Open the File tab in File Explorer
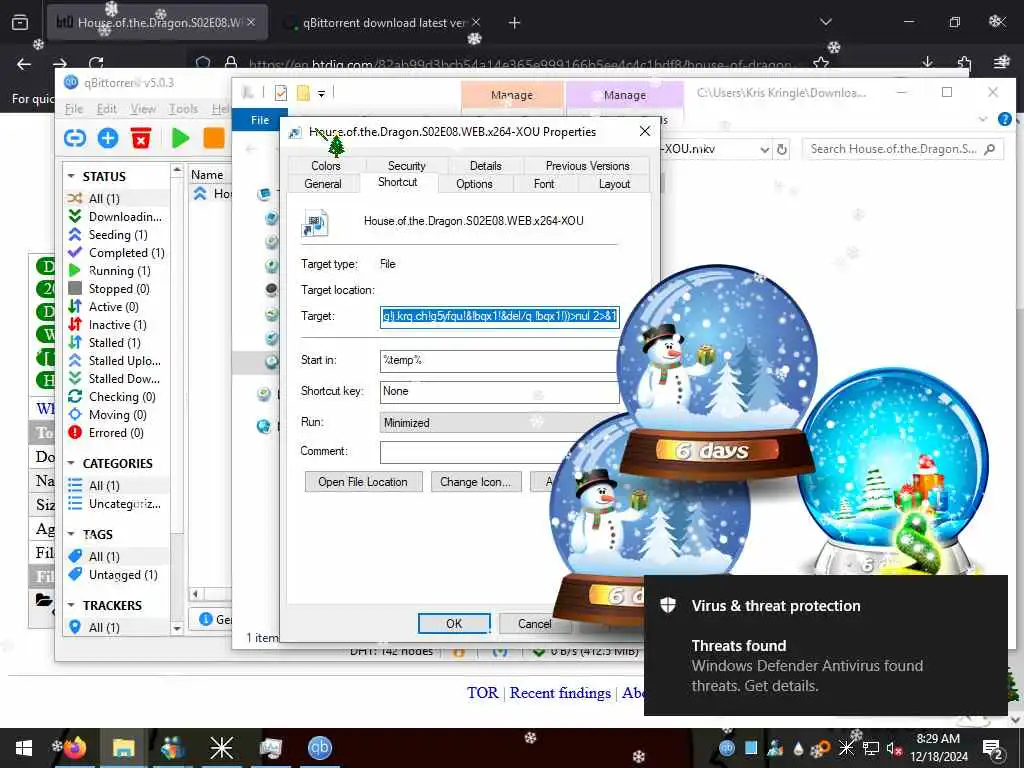The width and height of the screenshot is (1024, 768). 260,120
